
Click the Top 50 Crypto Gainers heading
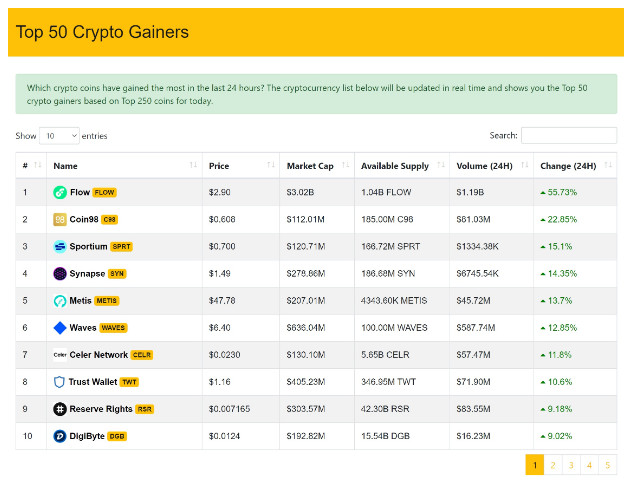[102, 32]
